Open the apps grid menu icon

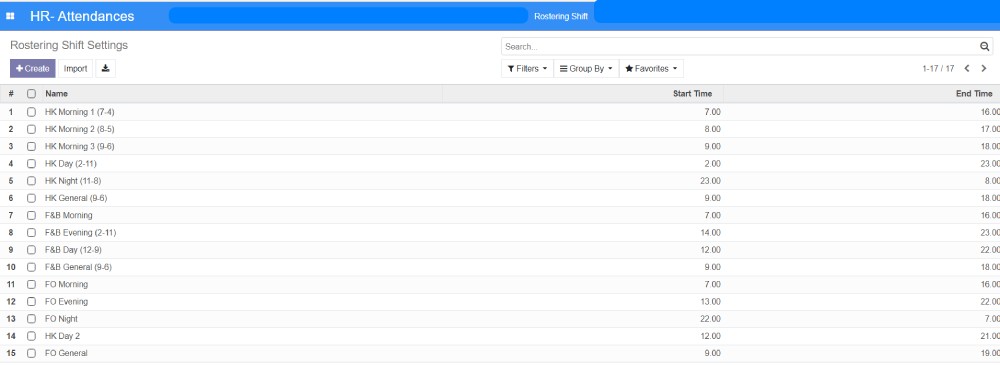tap(10, 16)
